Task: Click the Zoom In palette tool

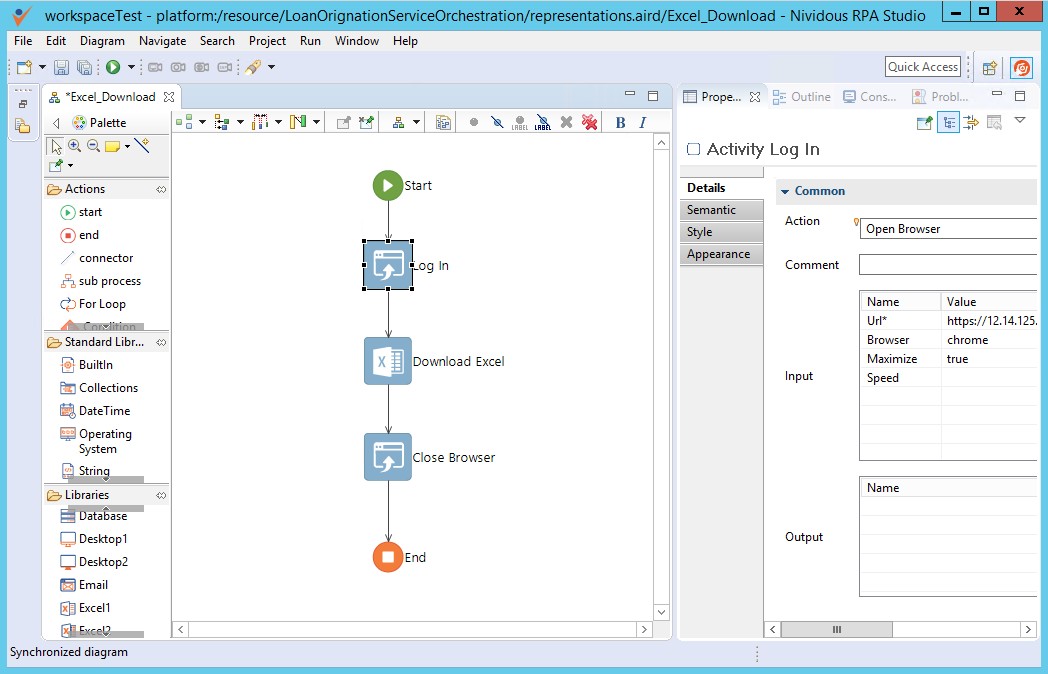Action: coord(74,146)
